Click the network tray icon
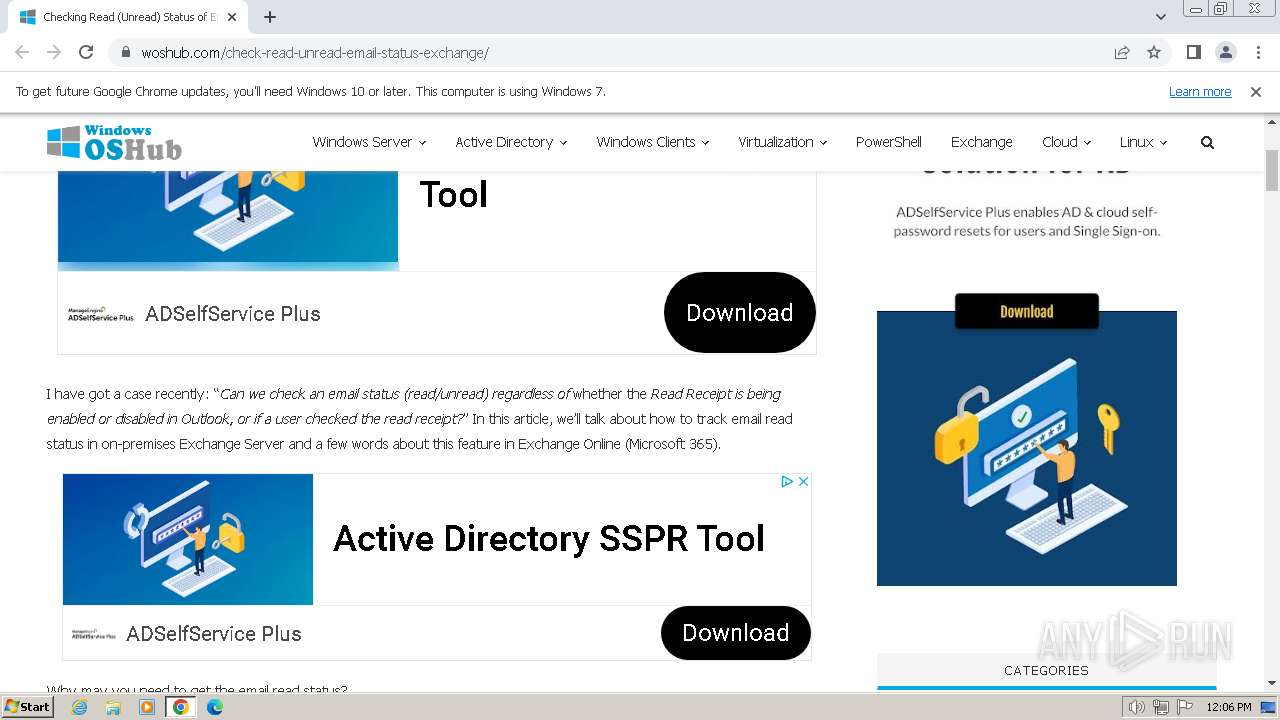Screen dimensions: 1280x720 tap(1160, 707)
